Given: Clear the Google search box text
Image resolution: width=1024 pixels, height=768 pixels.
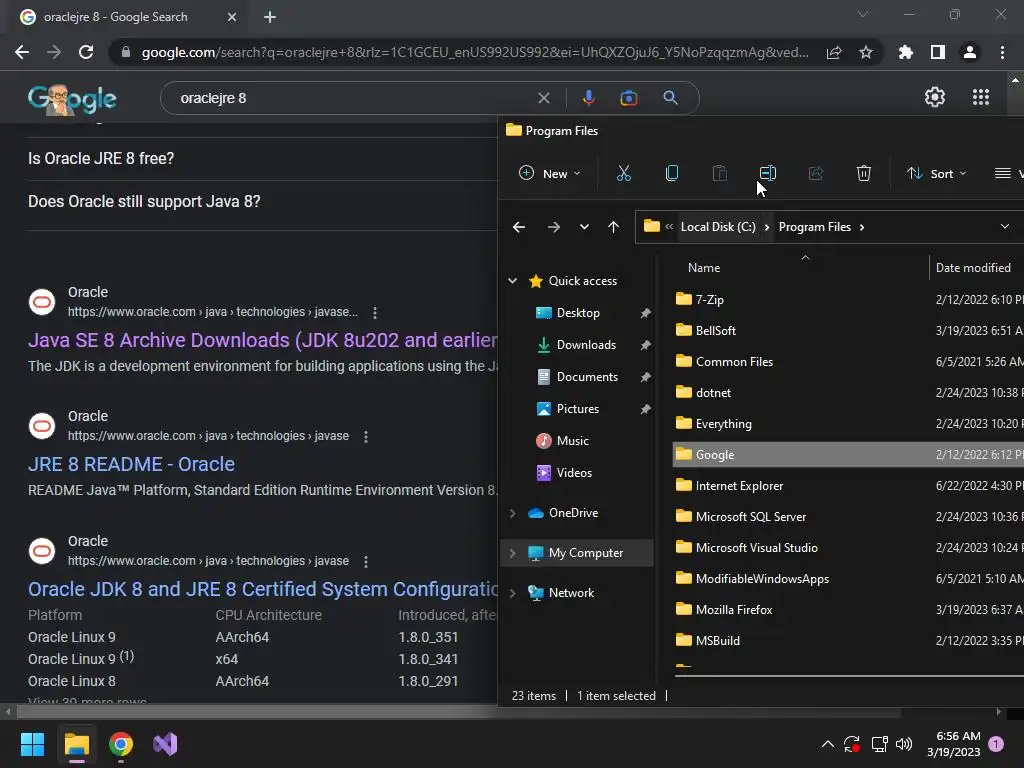Looking at the screenshot, I should (x=543, y=98).
